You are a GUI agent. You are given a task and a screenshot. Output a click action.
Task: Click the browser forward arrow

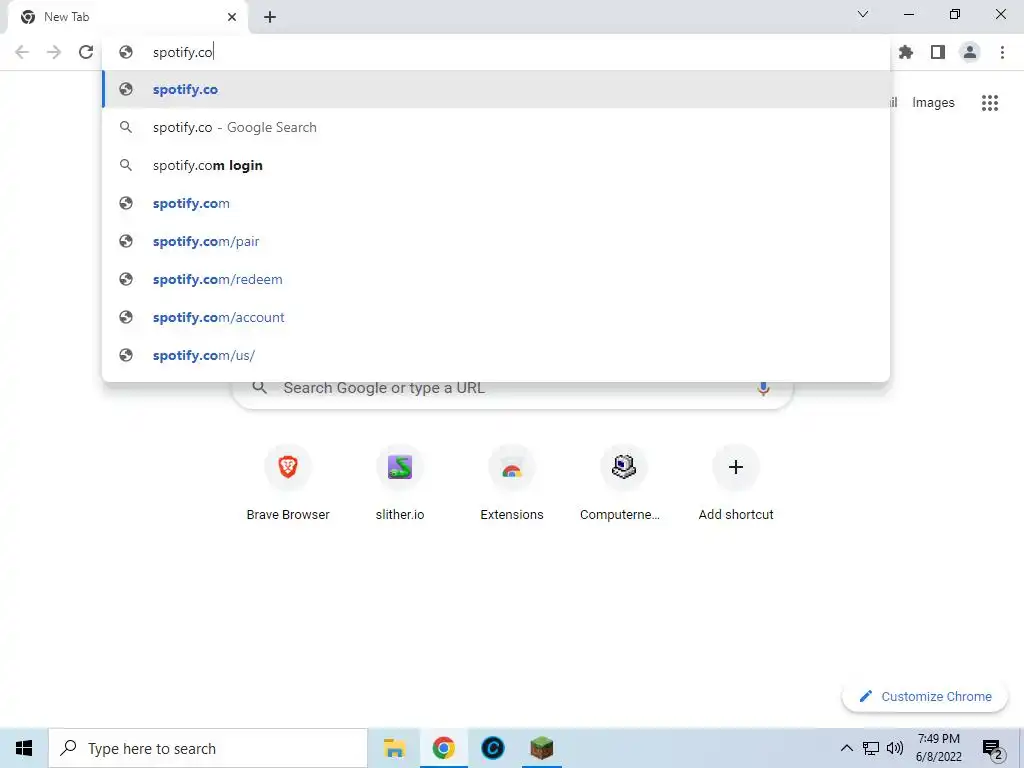(54, 52)
